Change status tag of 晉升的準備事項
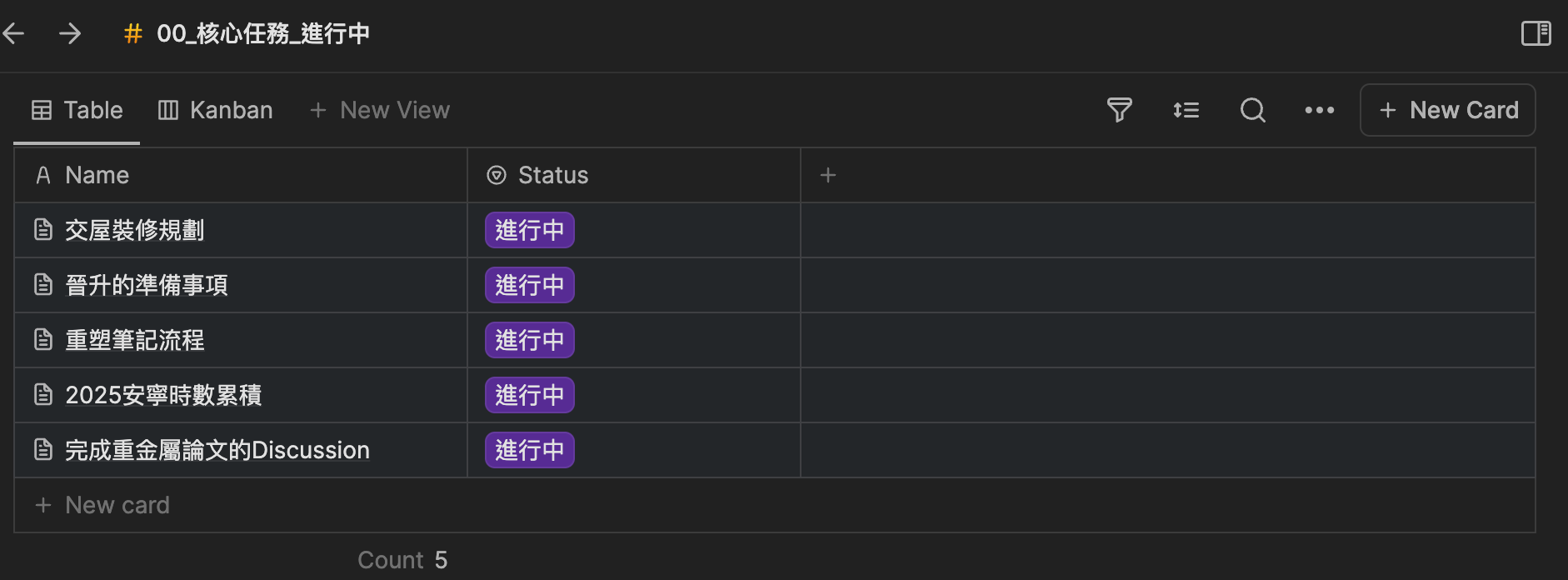The image size is (1568, 580). click(529, 285)
